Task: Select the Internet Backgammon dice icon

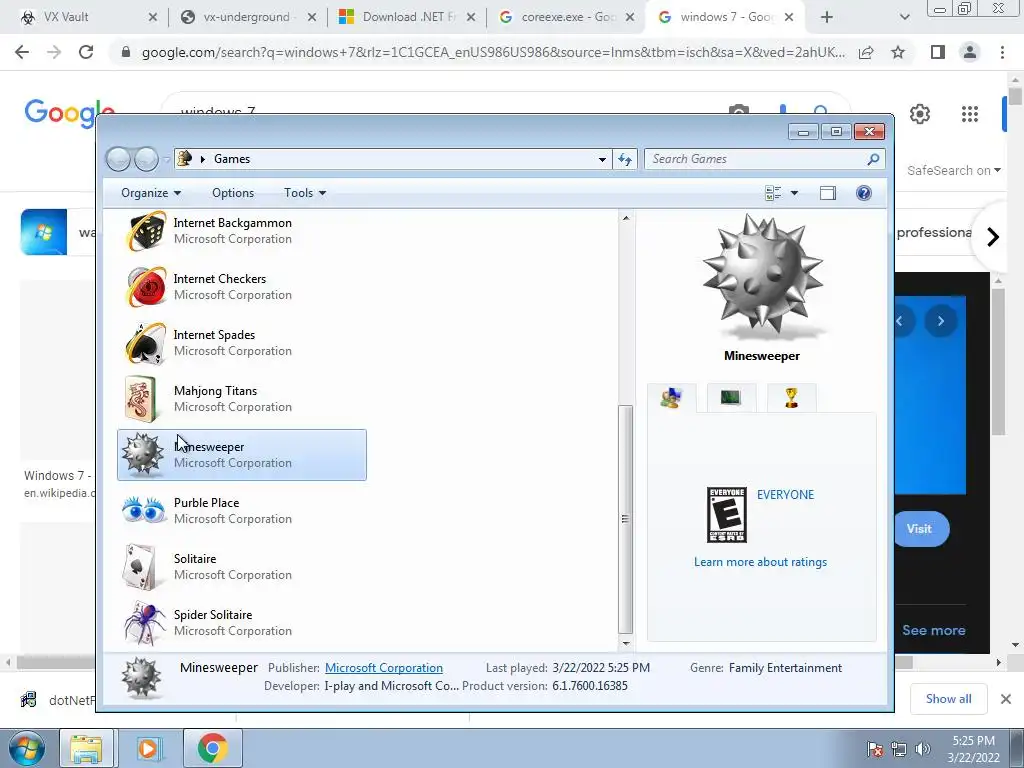Action: tap(145, 231)
